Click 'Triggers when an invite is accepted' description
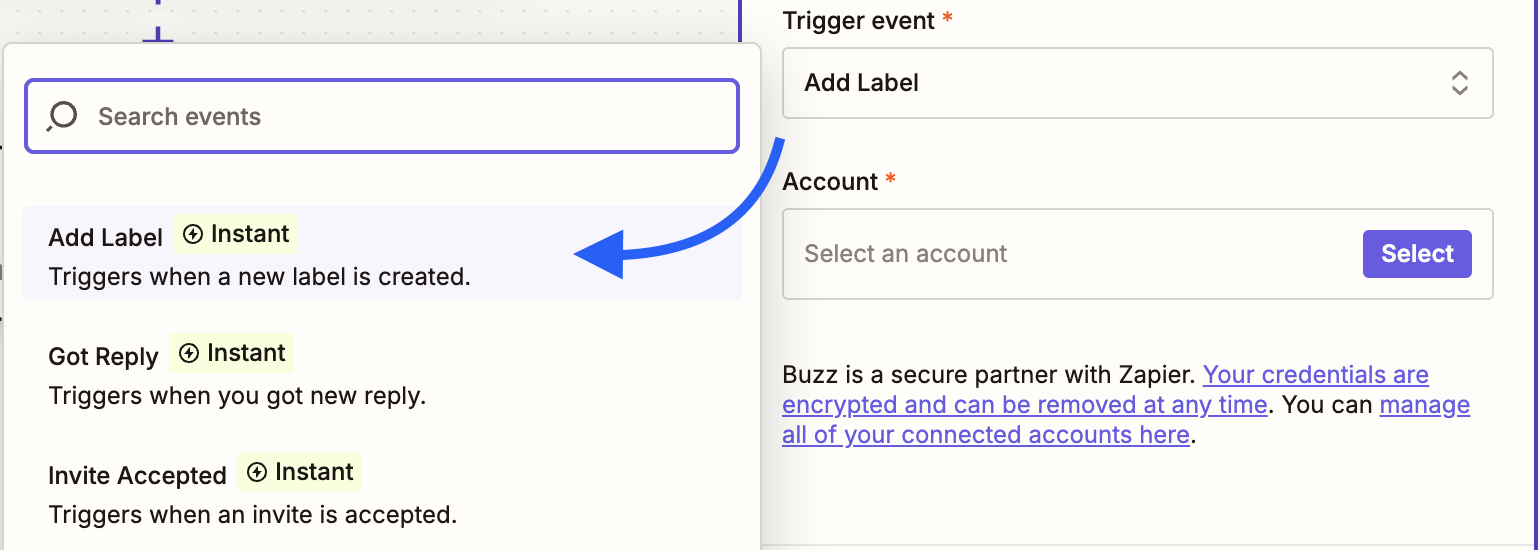 [x=252, y=515]
